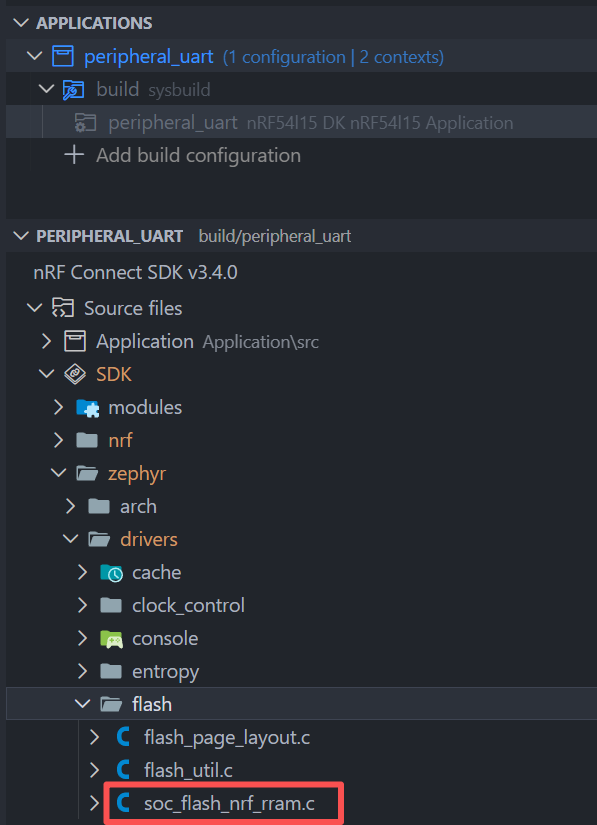This screenshot has width=597, height=825.
Task: Click the modules puzzle folder icon
Action: [87, 408]
